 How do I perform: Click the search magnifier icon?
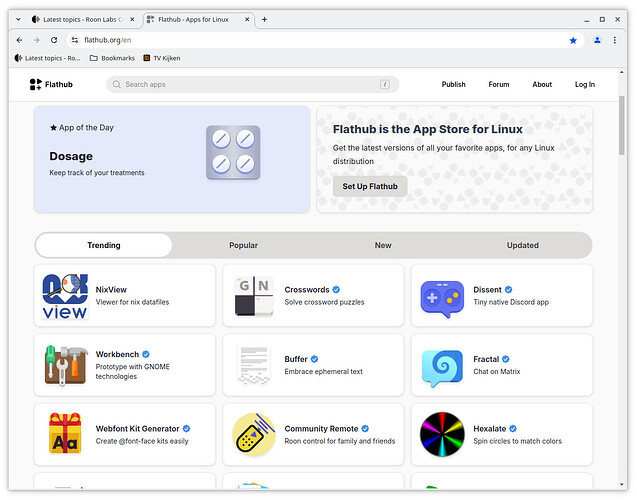117,84
